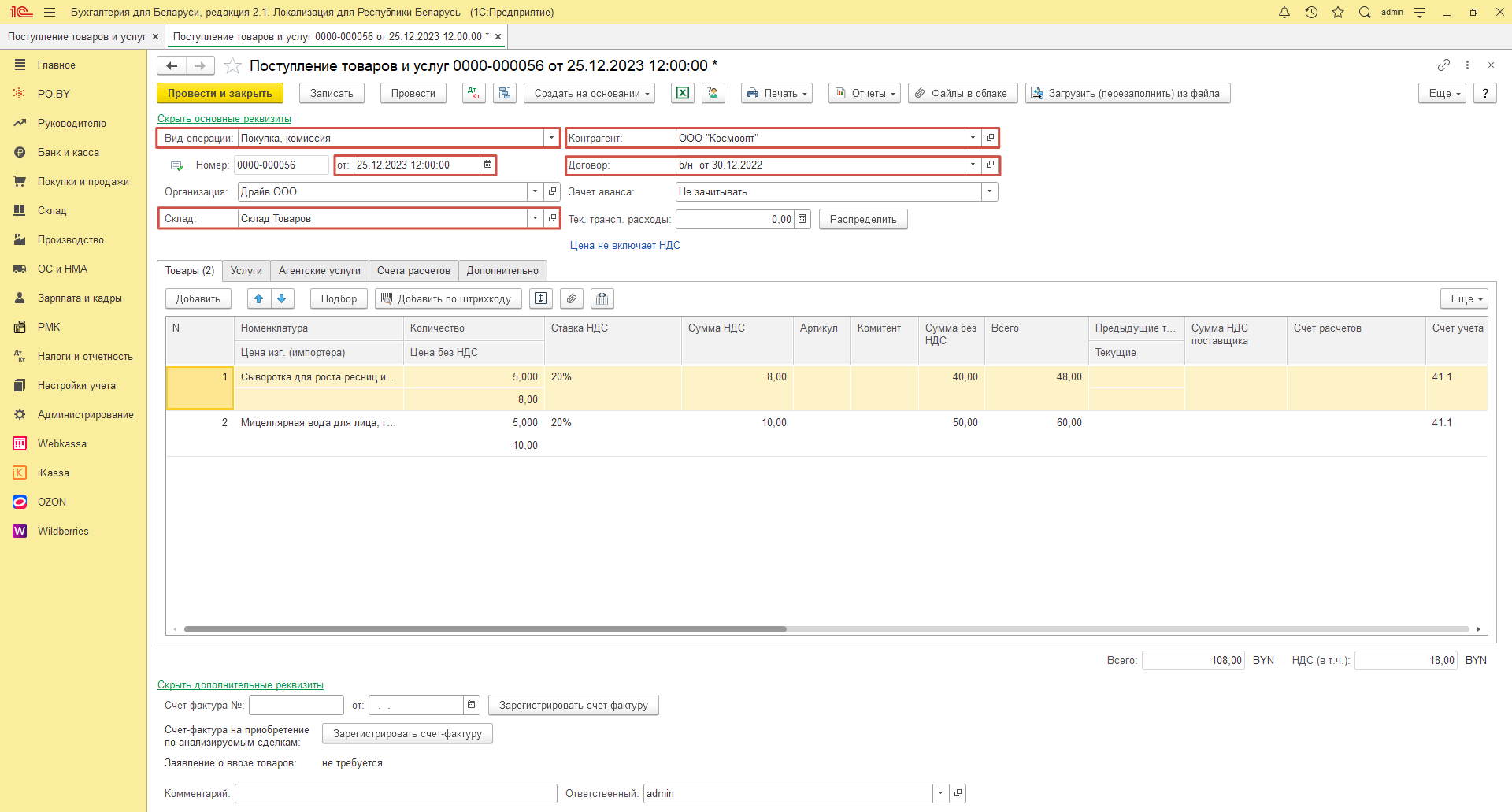Click Добавить по штрихкоду button
Screen dimensions: 1512x812
pyautogui.click(x=448, y=298)
